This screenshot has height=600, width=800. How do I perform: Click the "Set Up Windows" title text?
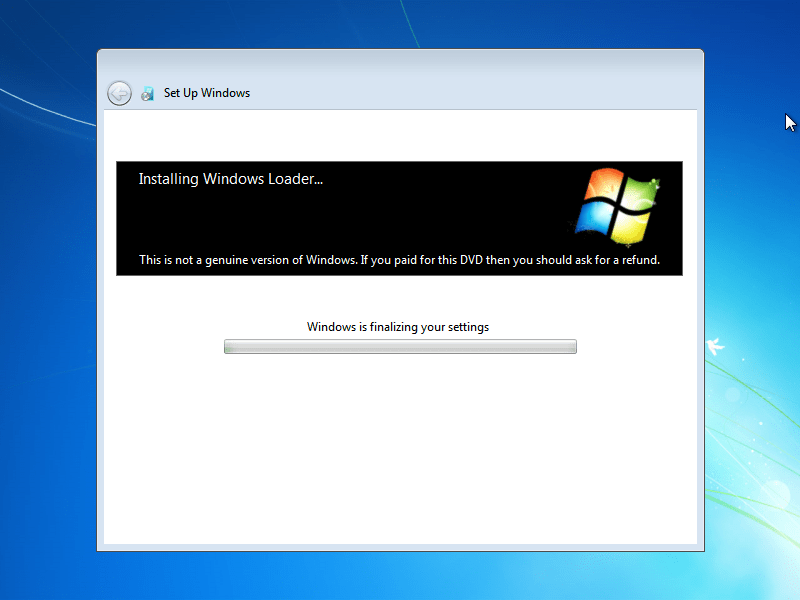207,93
